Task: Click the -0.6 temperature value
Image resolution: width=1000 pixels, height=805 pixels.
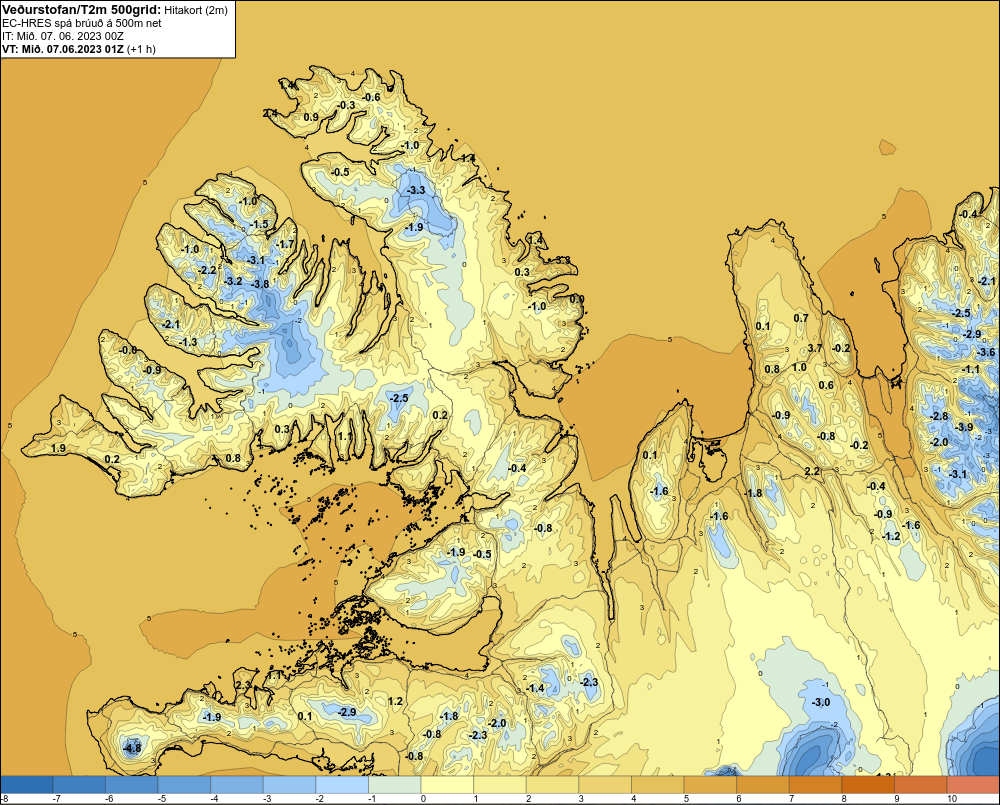Action: (x=371, y=97)
